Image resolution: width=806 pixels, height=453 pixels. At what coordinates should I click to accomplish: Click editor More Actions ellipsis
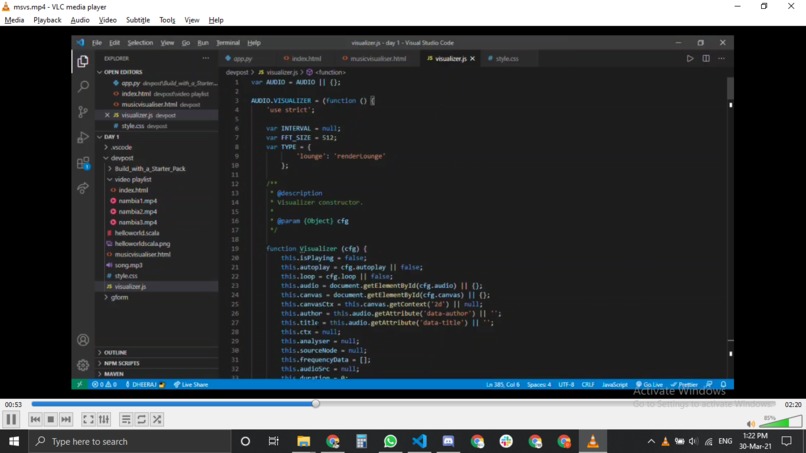(x=722, y=59)
